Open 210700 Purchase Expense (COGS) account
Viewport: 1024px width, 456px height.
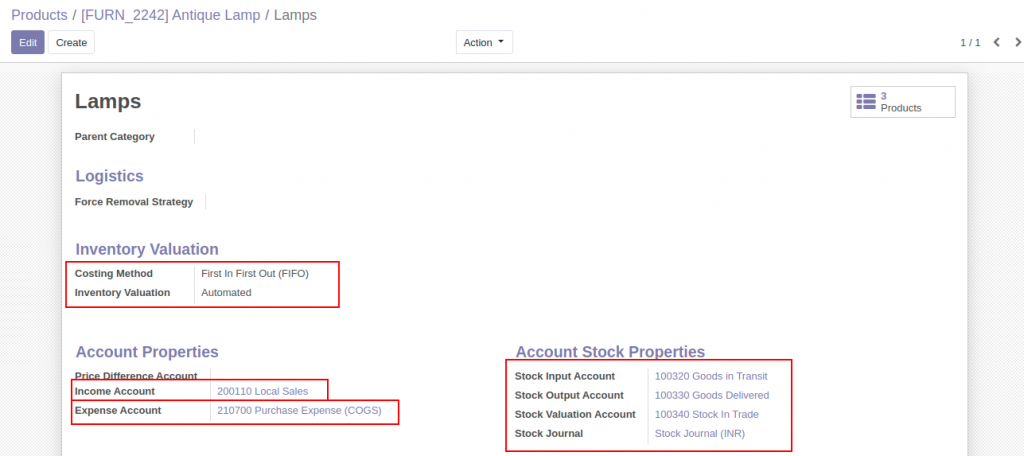299,410
